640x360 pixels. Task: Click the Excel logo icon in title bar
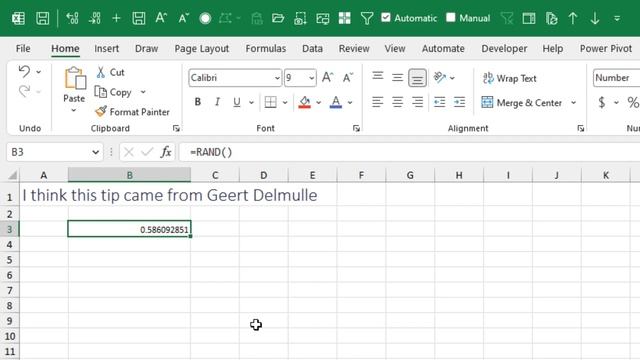click(x=18, y=18)
